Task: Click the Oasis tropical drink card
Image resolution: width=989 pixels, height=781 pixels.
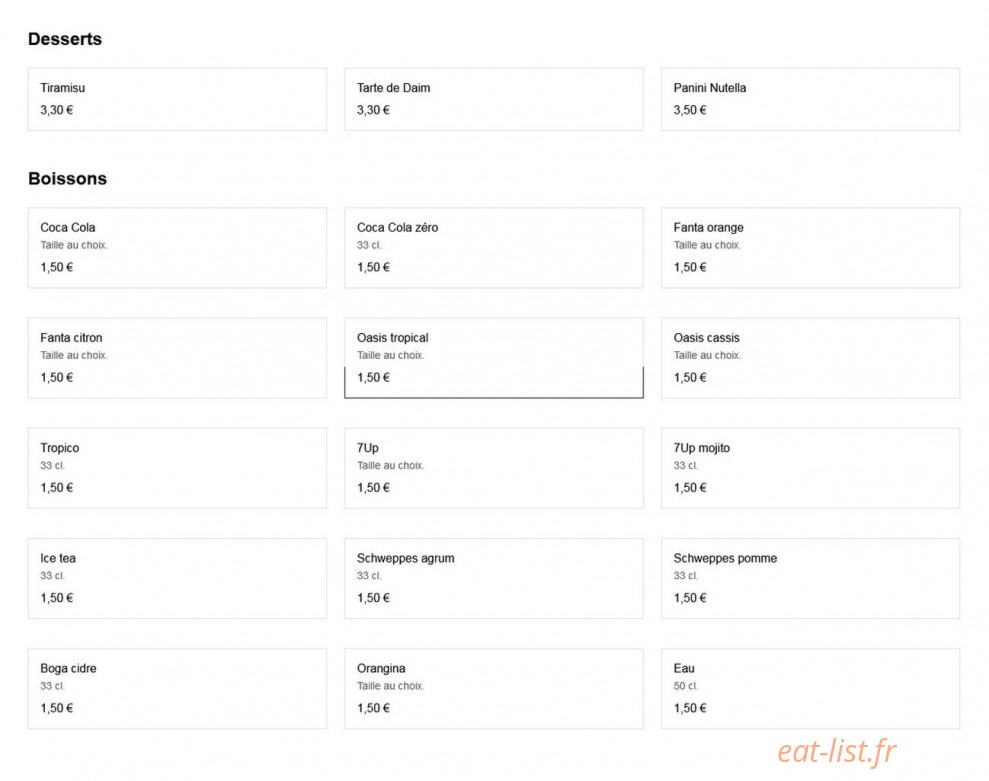Action: click(494, 358)
